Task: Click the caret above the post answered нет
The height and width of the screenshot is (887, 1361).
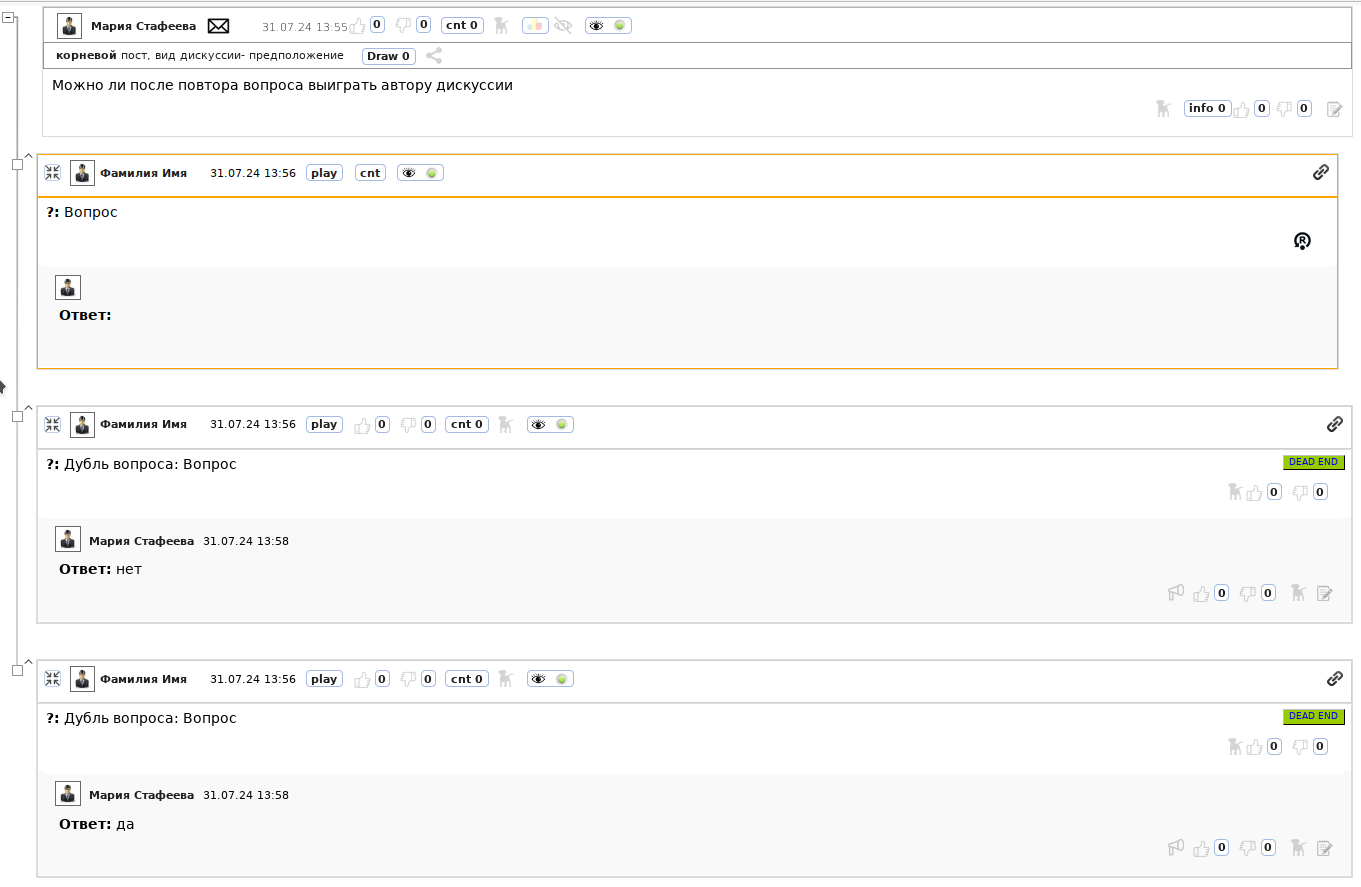Action: (28, 407)
